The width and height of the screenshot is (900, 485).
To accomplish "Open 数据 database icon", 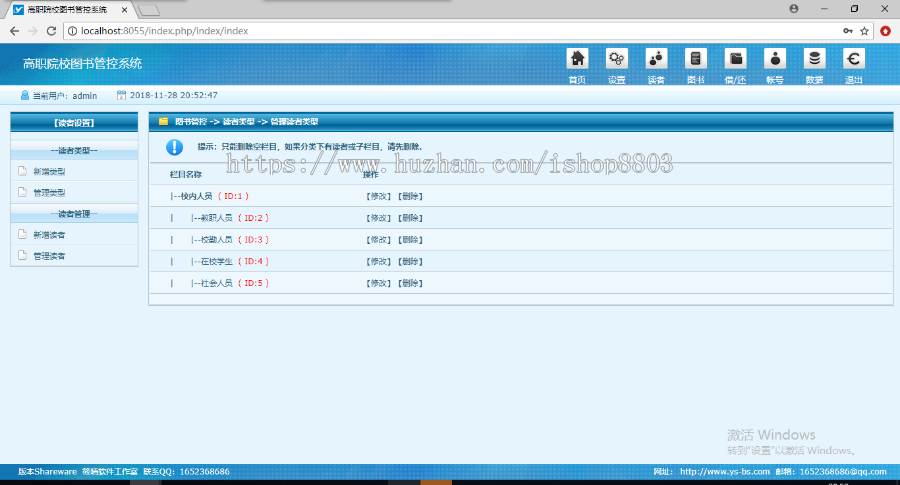I will point(814,59).
